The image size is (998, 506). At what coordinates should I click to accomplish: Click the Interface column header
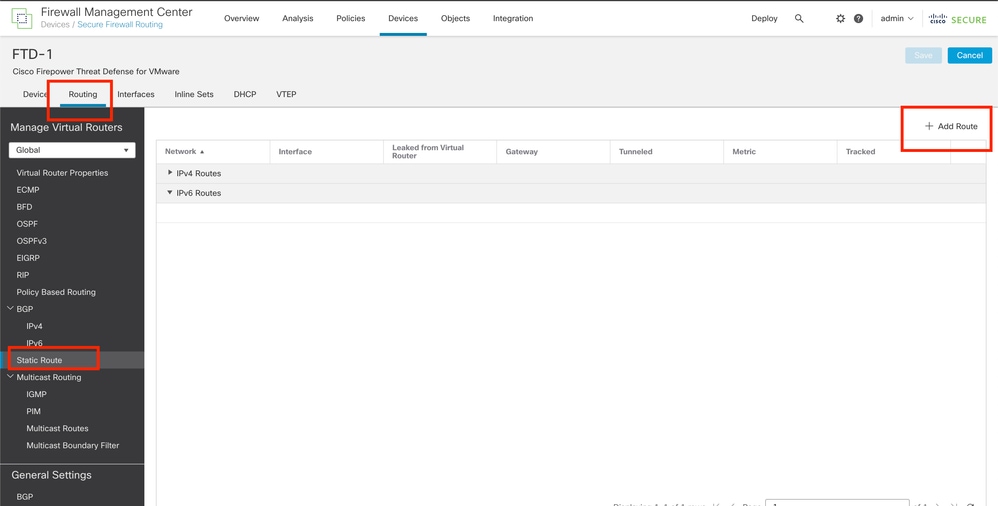(295, 151)
